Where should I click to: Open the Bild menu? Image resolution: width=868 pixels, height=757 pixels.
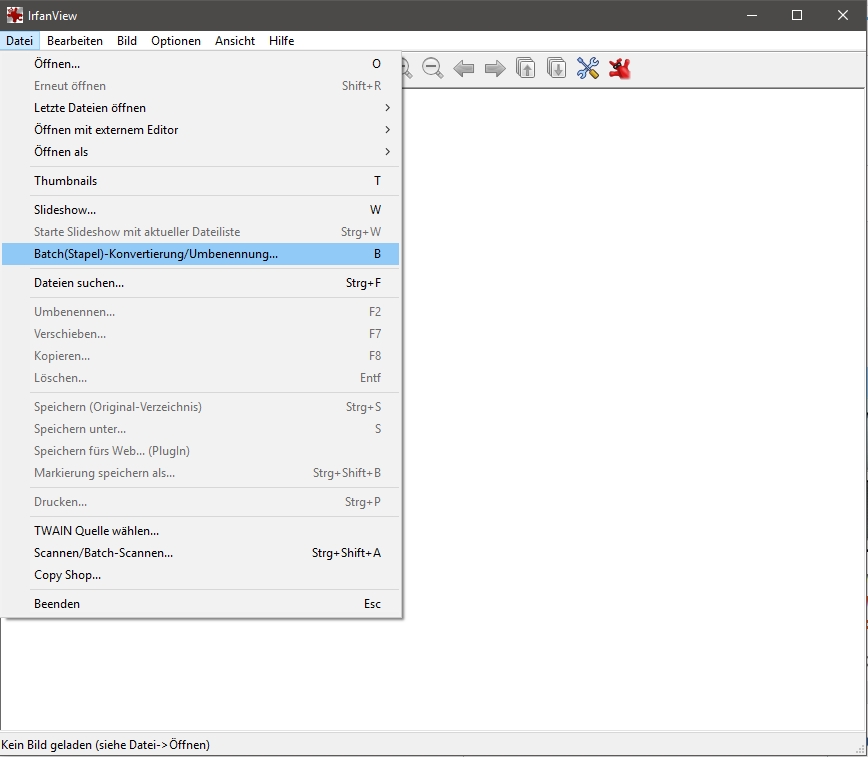127,40
